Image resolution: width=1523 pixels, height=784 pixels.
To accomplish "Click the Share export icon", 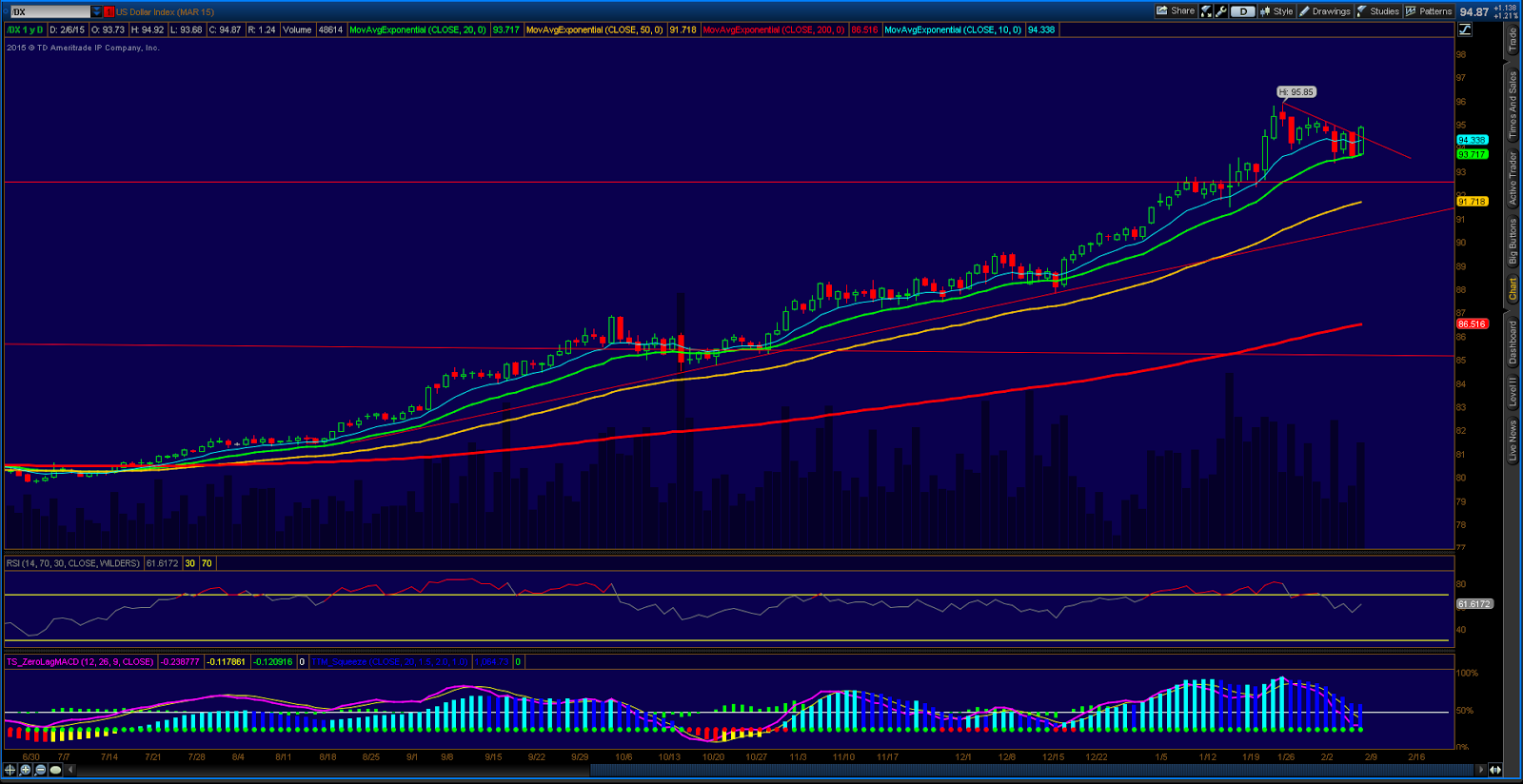I will click(x=1162, y=11).
